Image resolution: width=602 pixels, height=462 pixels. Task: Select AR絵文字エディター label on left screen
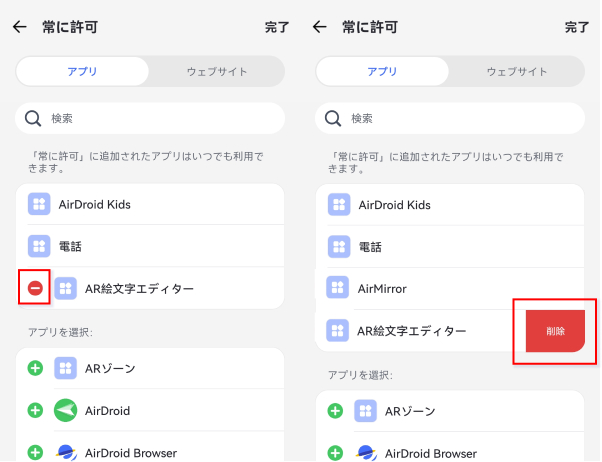coord(139,288)
